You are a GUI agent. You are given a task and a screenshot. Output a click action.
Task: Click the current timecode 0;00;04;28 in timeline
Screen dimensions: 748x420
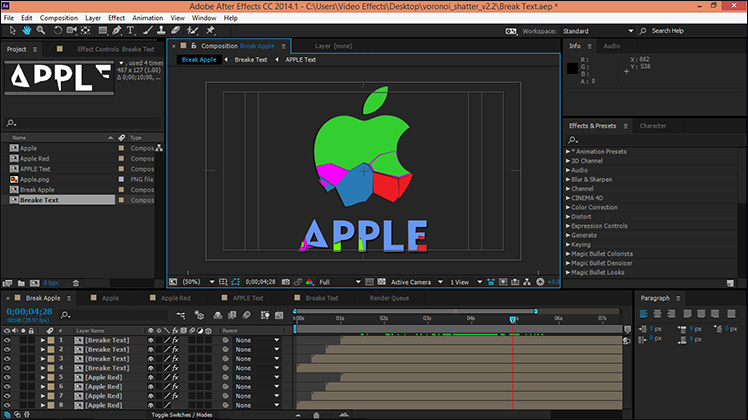pyautogui.click(x=30, y=312)
